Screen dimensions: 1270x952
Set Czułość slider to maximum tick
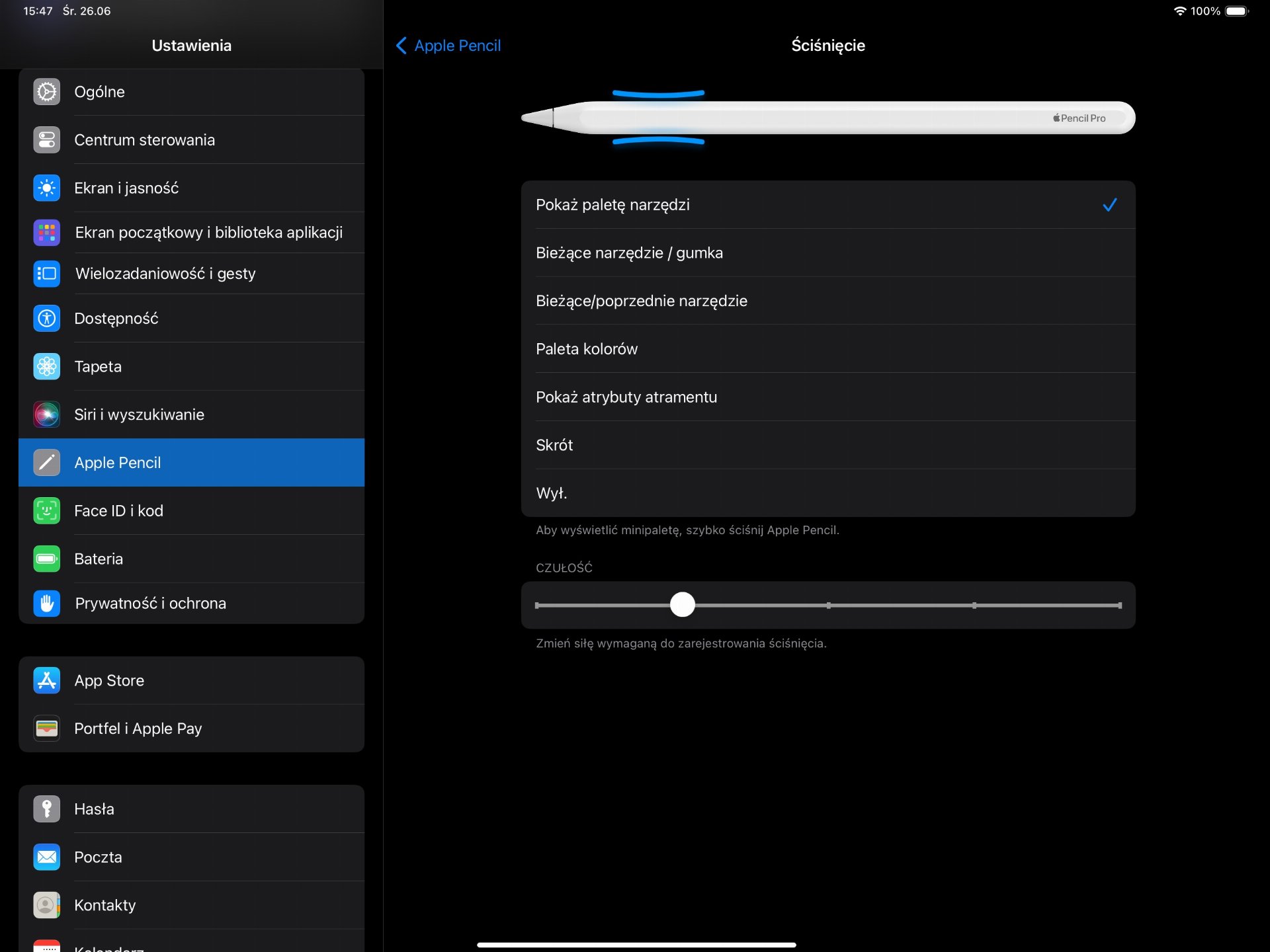click(1120, 606)
